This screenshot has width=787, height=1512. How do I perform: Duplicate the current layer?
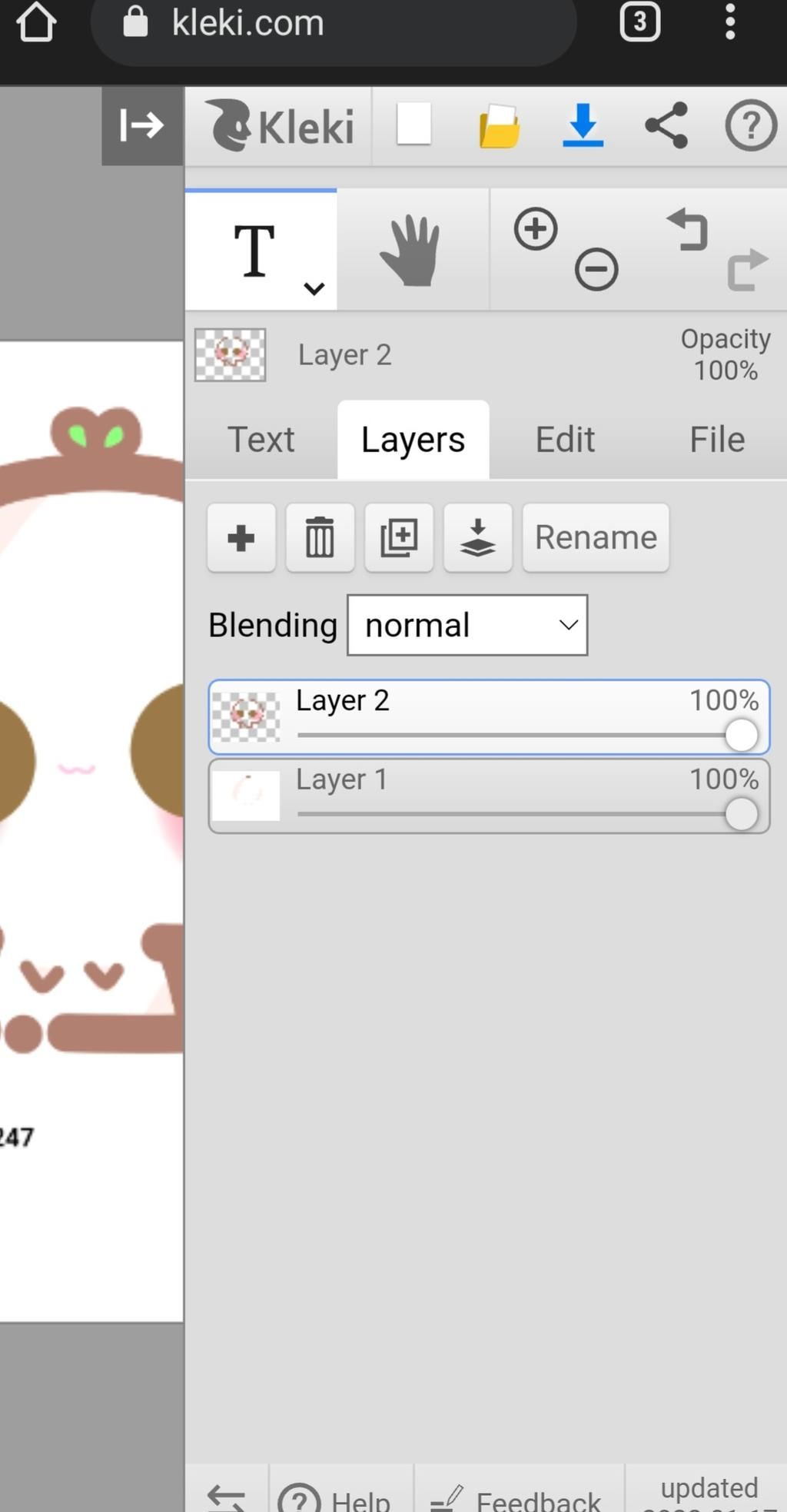coord(399,537)
